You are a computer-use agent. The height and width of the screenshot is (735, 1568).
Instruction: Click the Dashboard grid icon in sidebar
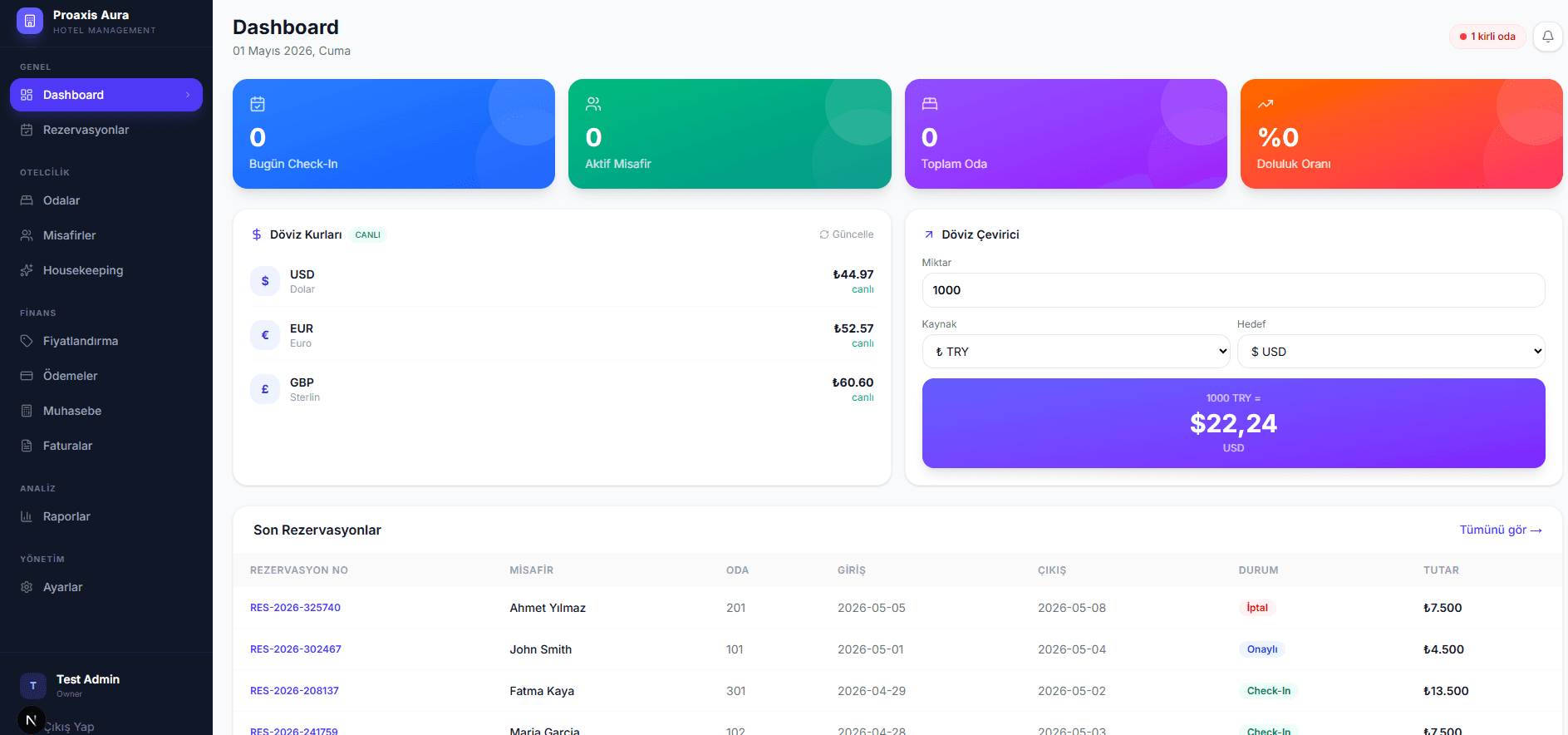[27, 95]
